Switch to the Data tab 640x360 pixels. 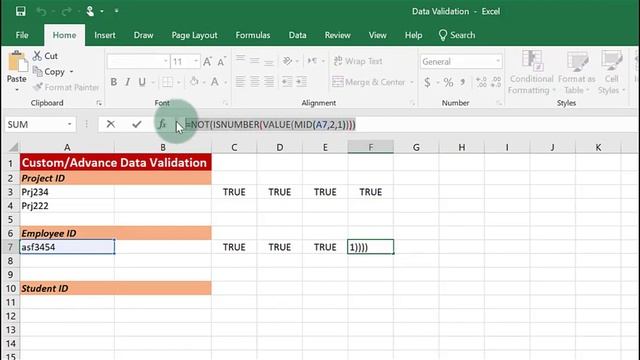(298, 35)
